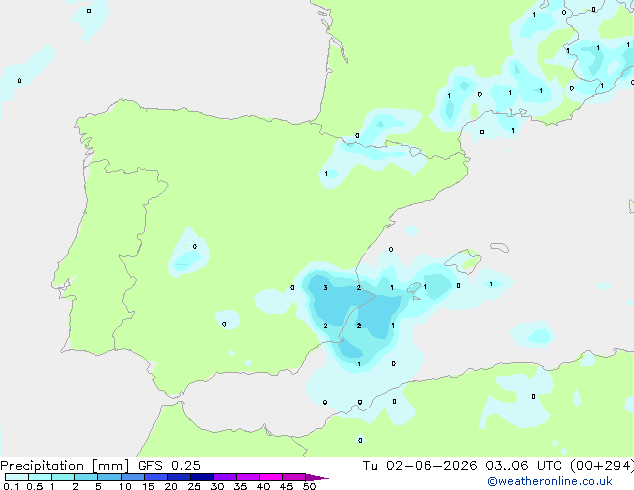Image resolution: width=634 pixels, height=490 pixels.
Task: Click the '0.1' legend scale label
Action: 11,486
